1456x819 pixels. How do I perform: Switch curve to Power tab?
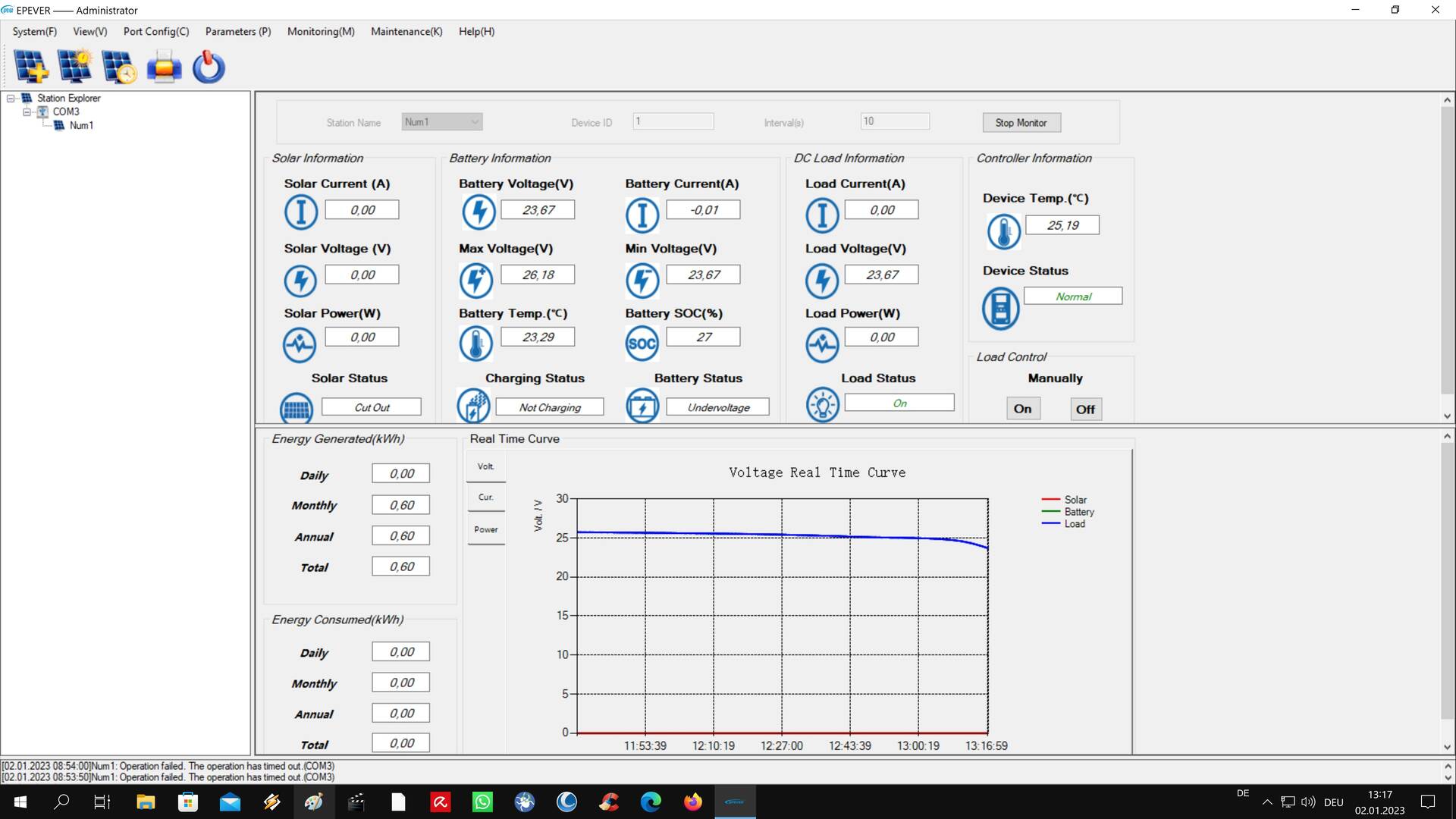486,530
